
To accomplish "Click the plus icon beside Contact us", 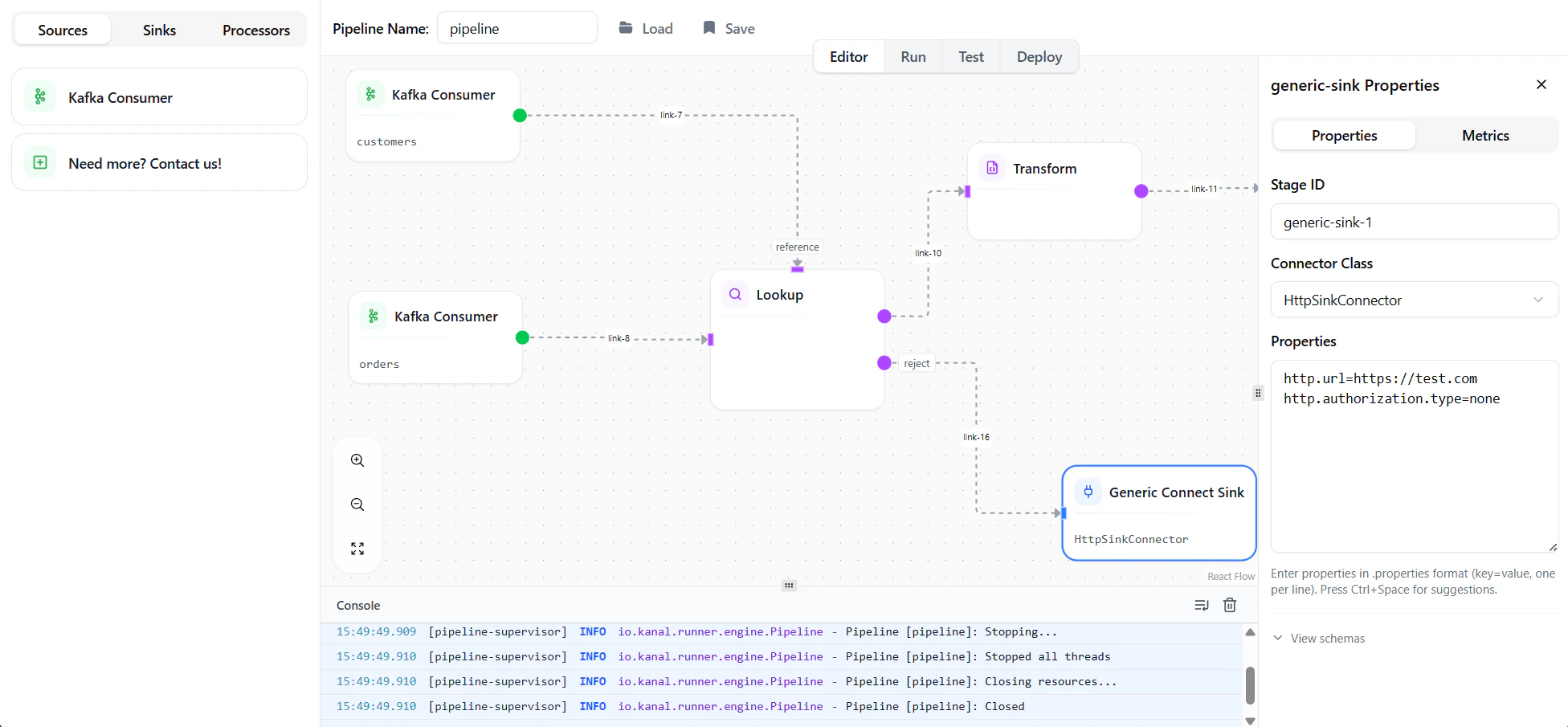I will (40, 162).
